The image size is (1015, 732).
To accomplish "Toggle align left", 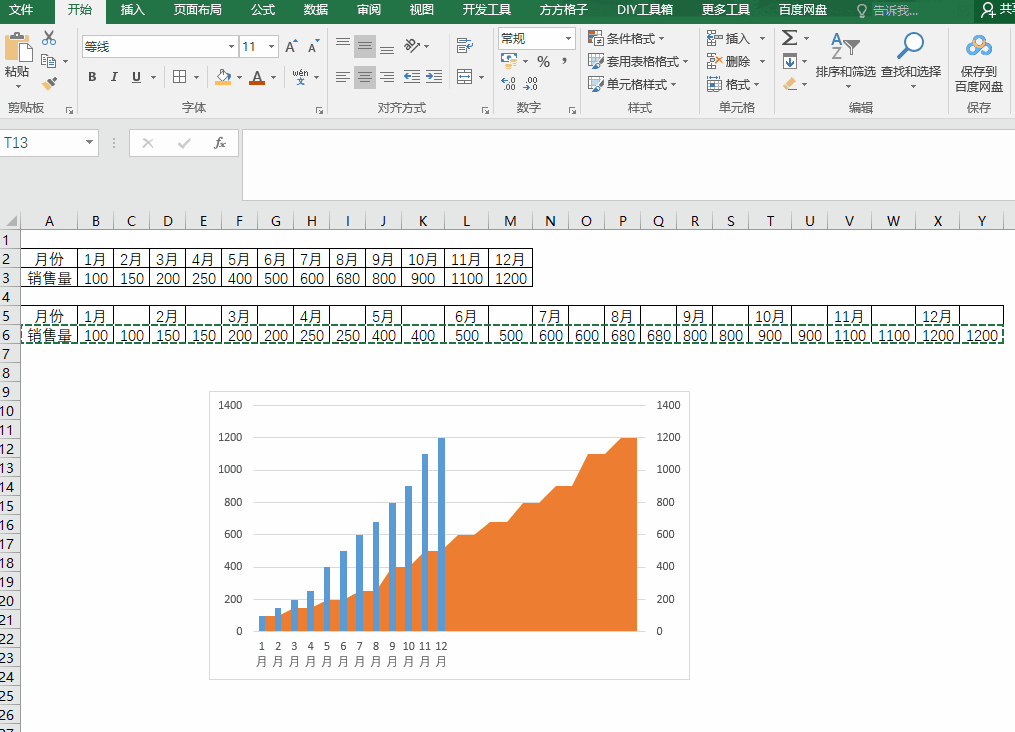I will tap(343, 77).
